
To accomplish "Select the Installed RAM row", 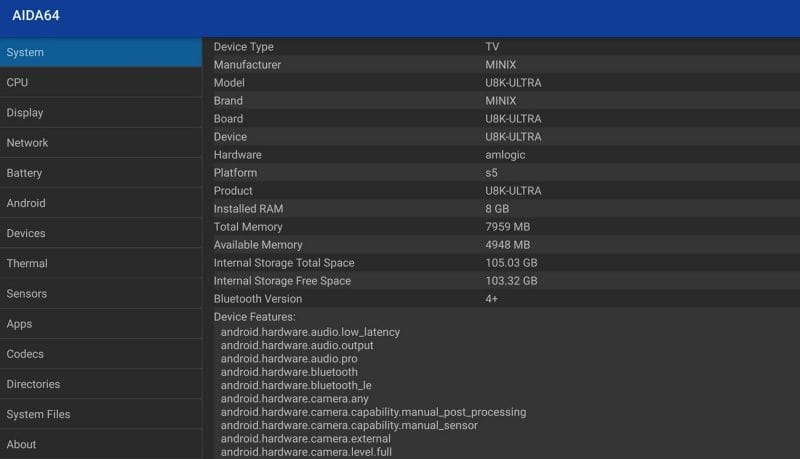I will tap(500, 209).
